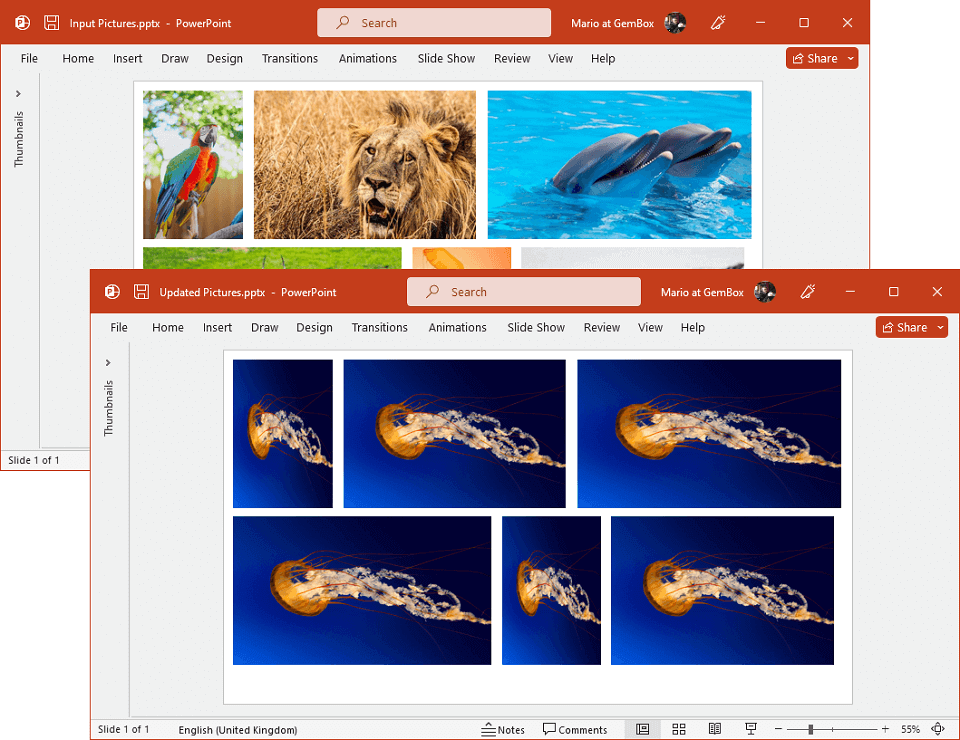Toggle the Comments pane in status bar
The height and width of the screenshot is (740, 960).
(575, 729)
